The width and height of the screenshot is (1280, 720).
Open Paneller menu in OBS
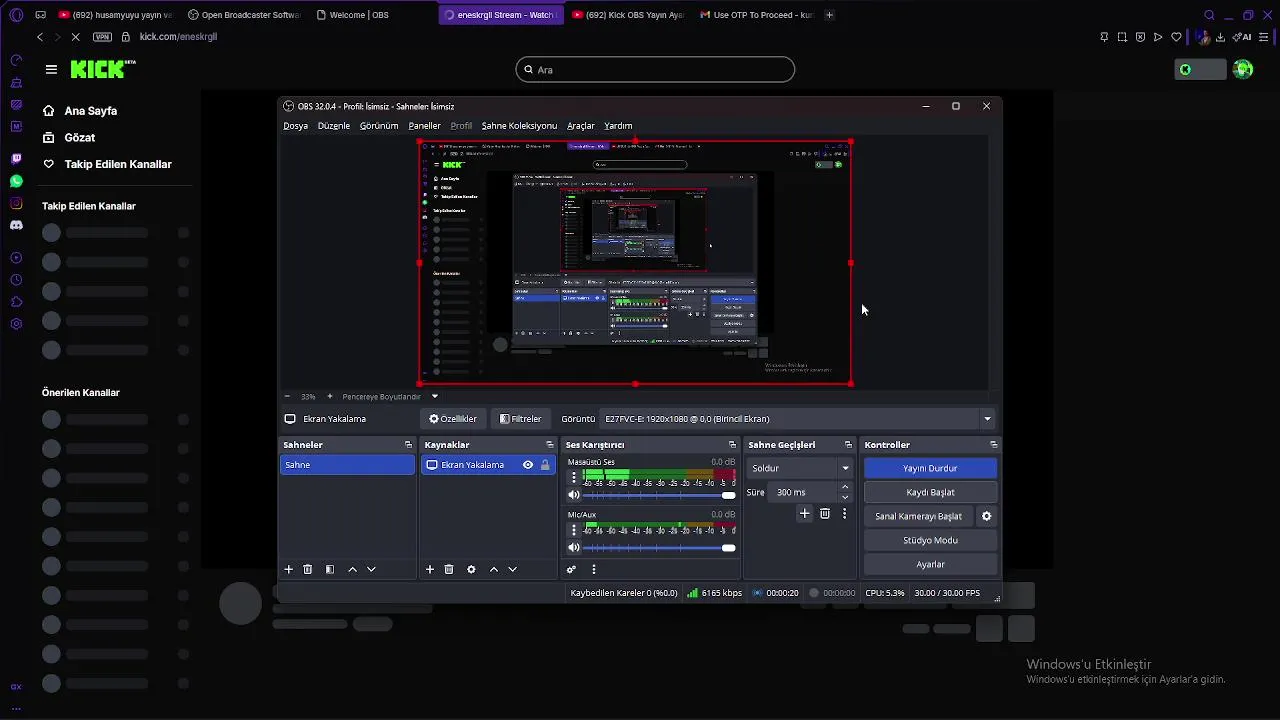[424, 126]
